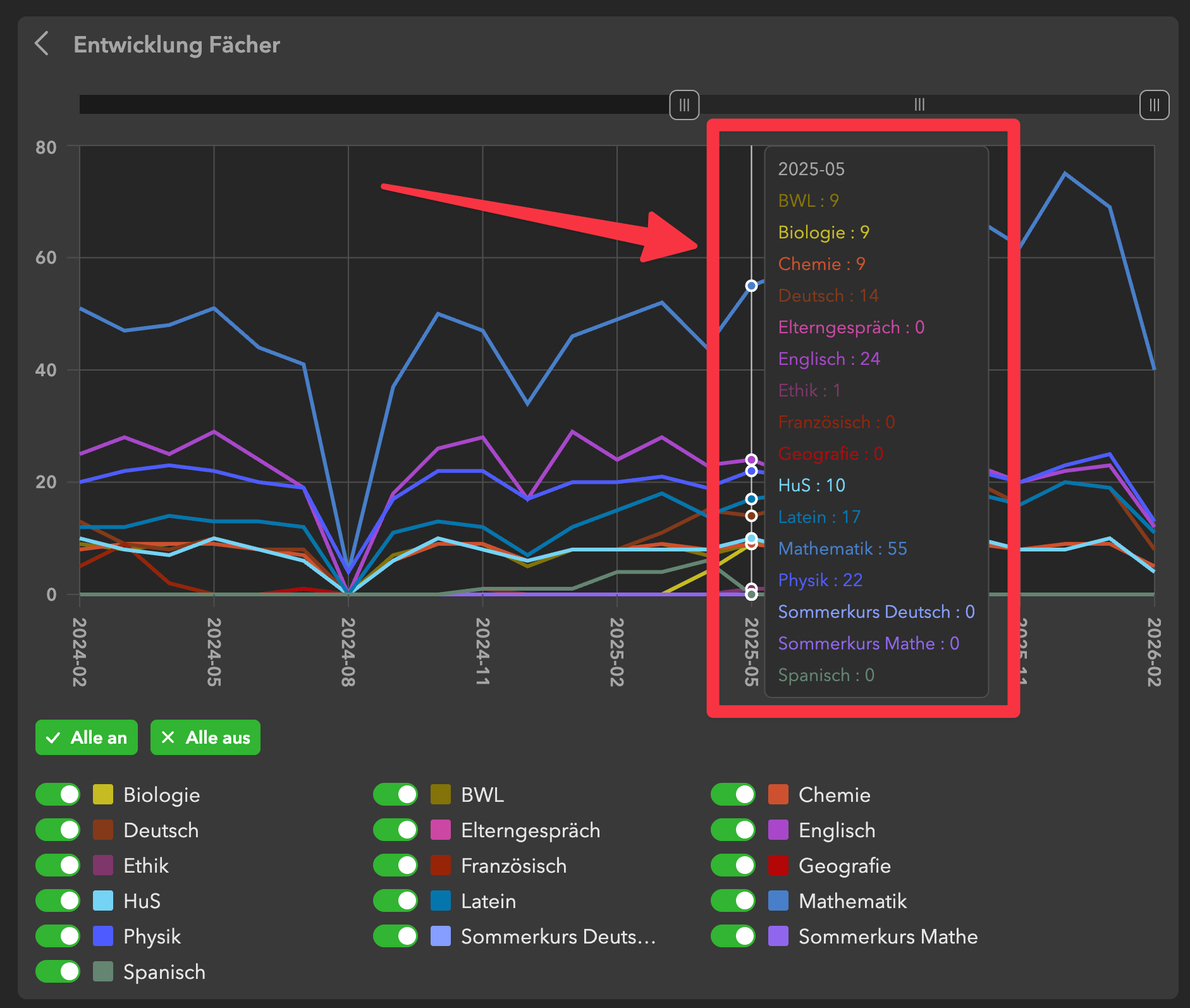The width and height of the screenshot is (1190, 1008).
Task: Click the pink Elterngespräch color swatch
Action: pyautogui.click(x=441, y=830)
